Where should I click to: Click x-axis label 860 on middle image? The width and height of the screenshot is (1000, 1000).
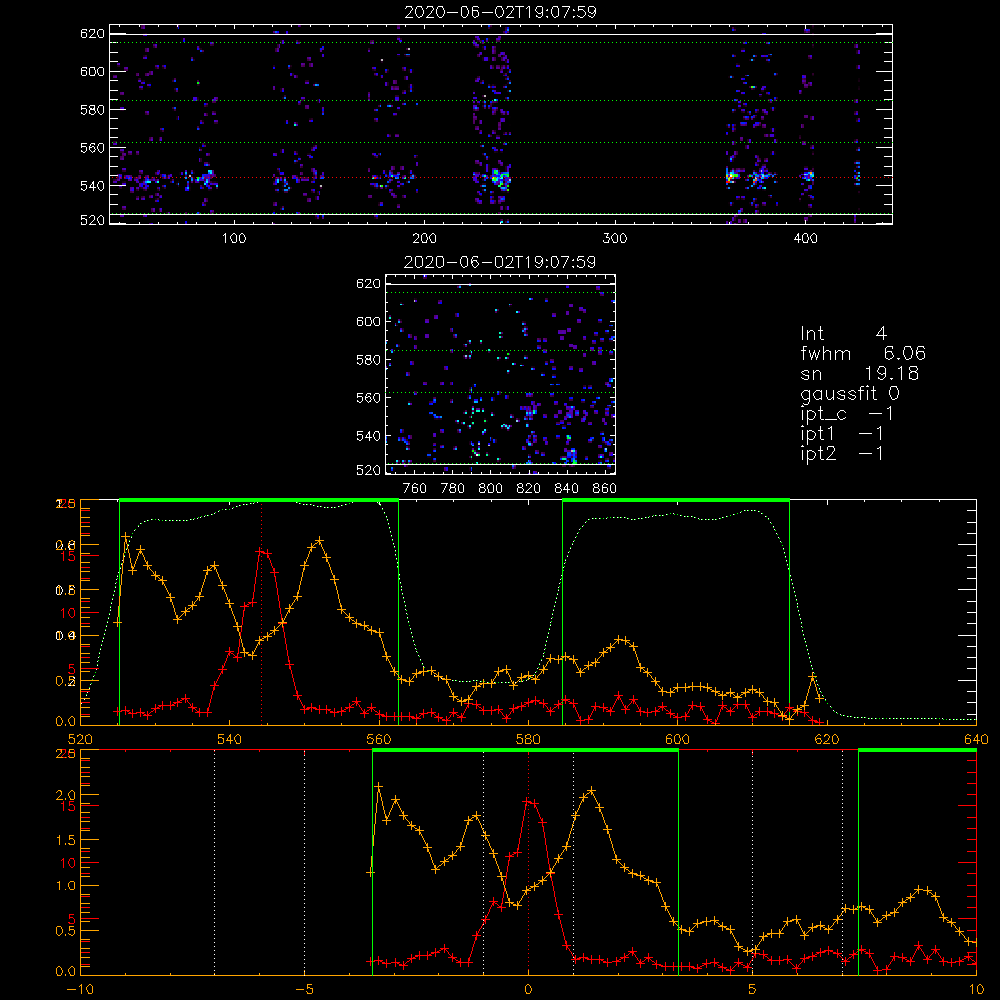point(604,489)
